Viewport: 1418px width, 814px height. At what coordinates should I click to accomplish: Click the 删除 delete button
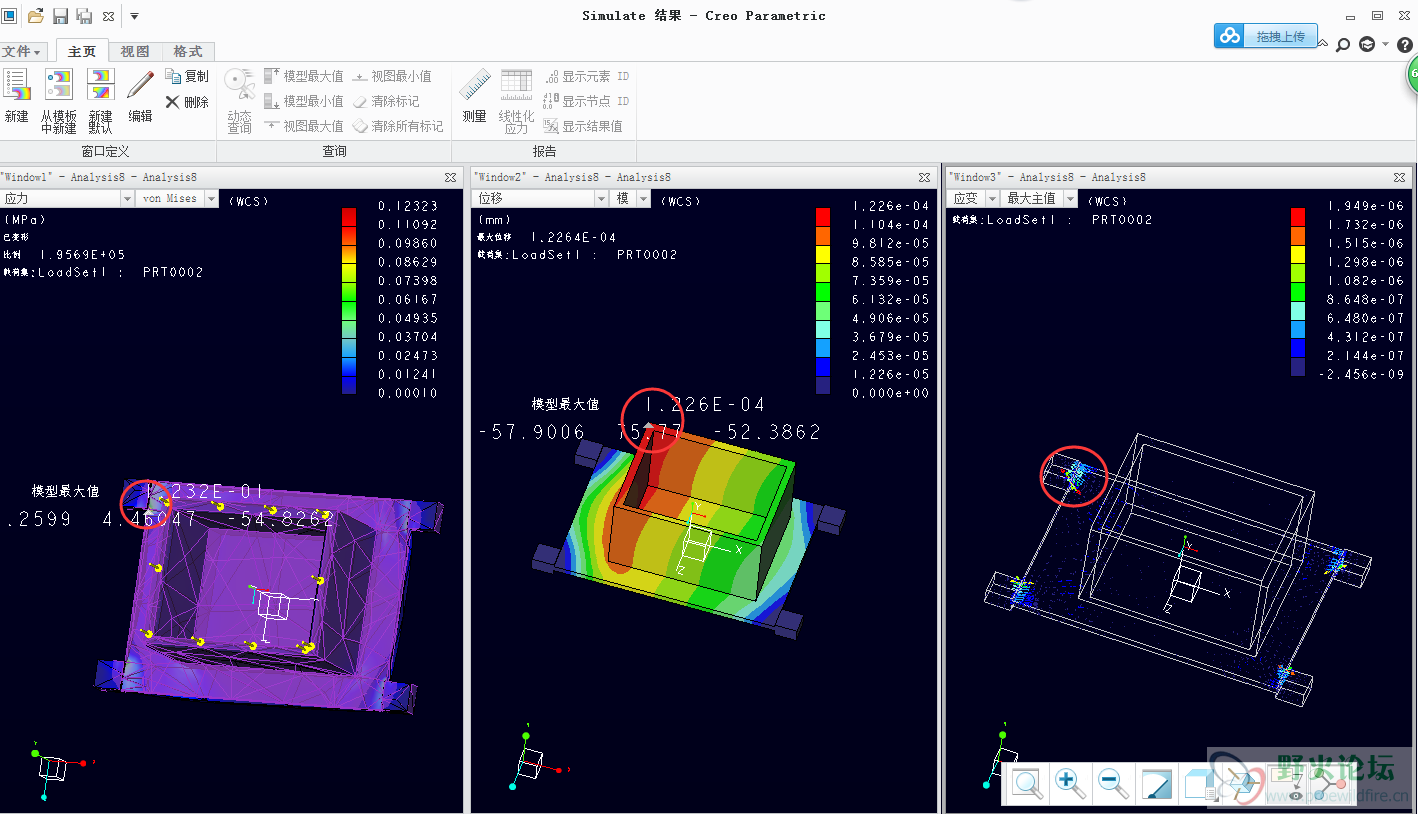(x=187, y=102)
